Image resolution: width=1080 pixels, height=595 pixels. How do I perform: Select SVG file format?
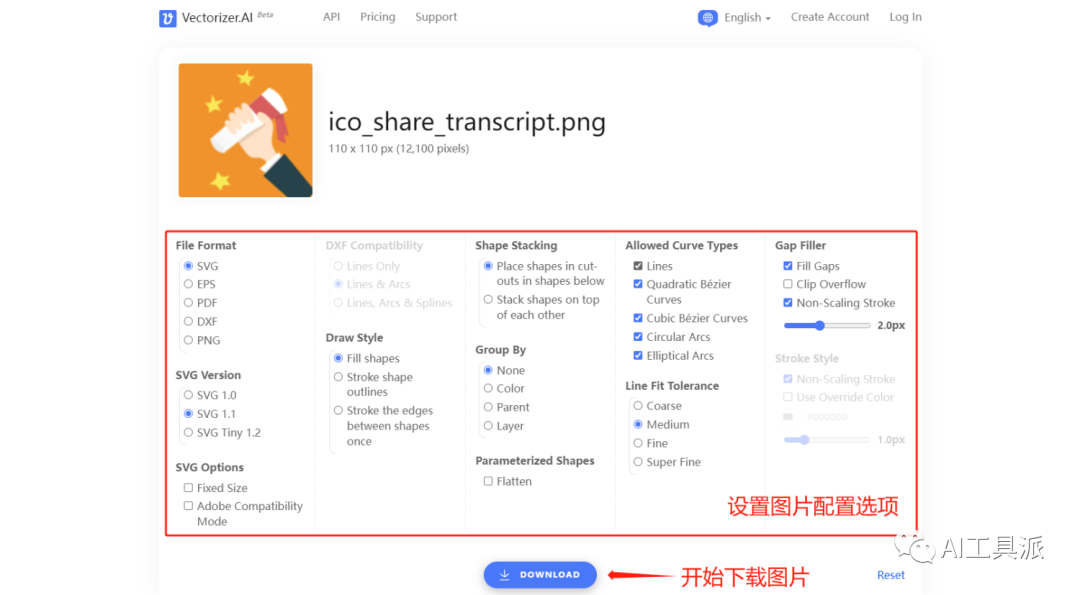188,266
